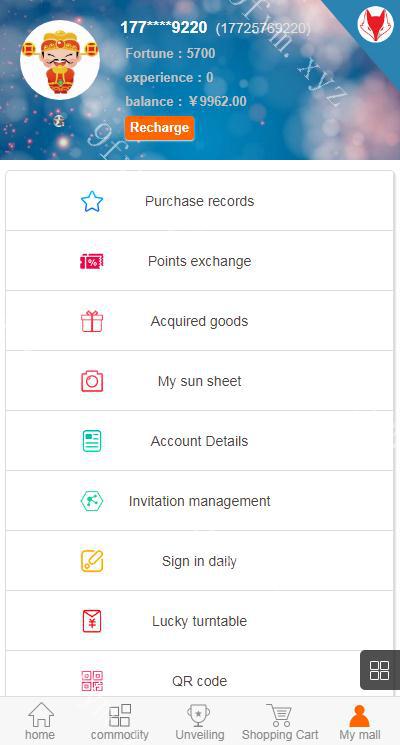
Task: Switch to the home tab
Action: point(40,721)
